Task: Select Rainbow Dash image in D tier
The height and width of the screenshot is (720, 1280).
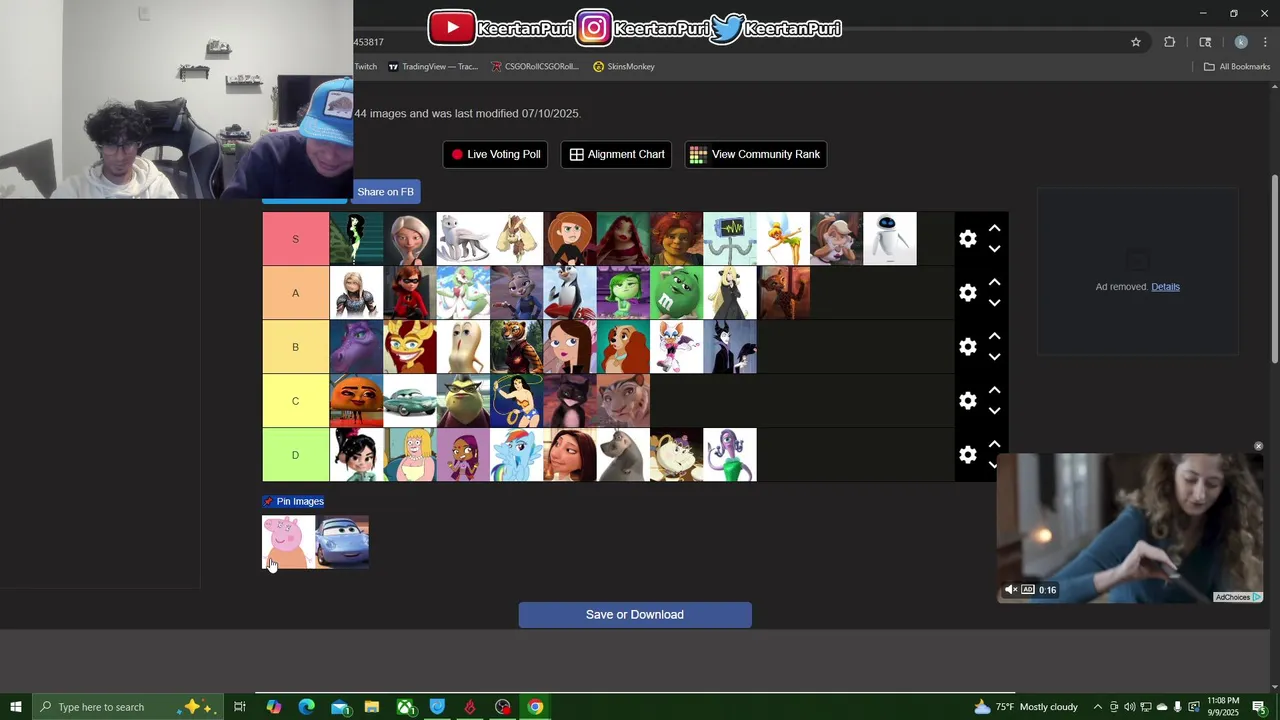Action: 516,455
